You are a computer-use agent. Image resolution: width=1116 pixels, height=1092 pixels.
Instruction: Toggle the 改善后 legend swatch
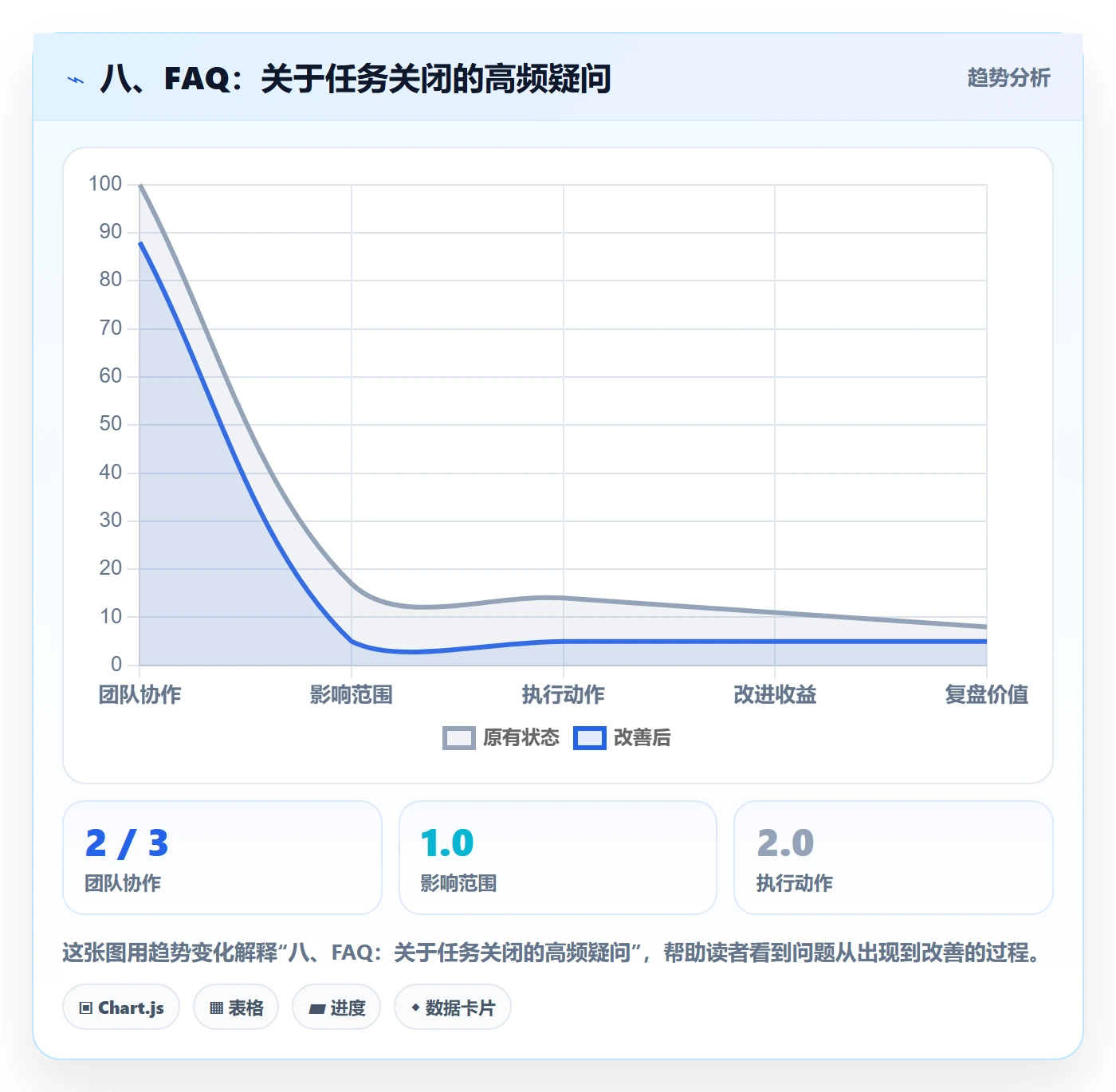pos(590,738)
